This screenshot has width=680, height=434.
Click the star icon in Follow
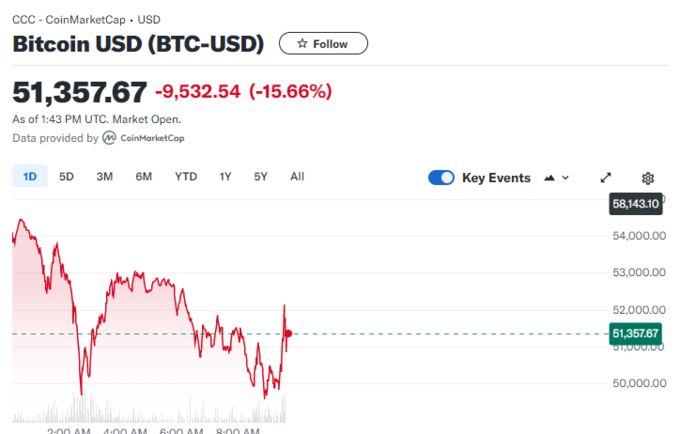pyautogui.click(x=301, y=44)
